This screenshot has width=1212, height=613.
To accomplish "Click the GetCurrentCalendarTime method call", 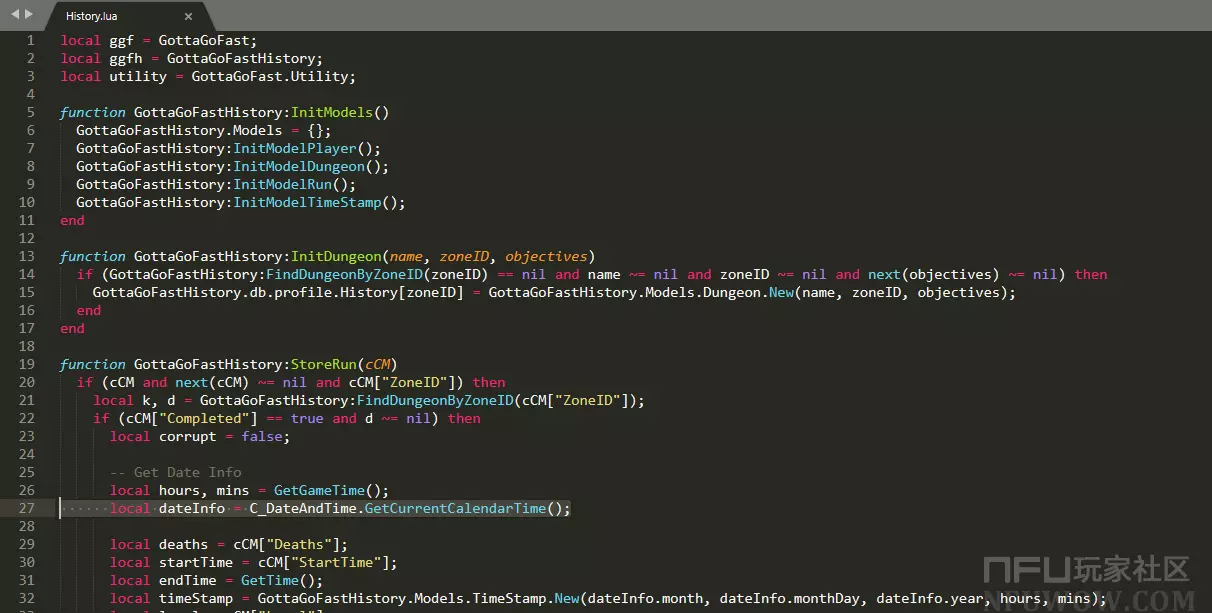I will coord(454,508).
